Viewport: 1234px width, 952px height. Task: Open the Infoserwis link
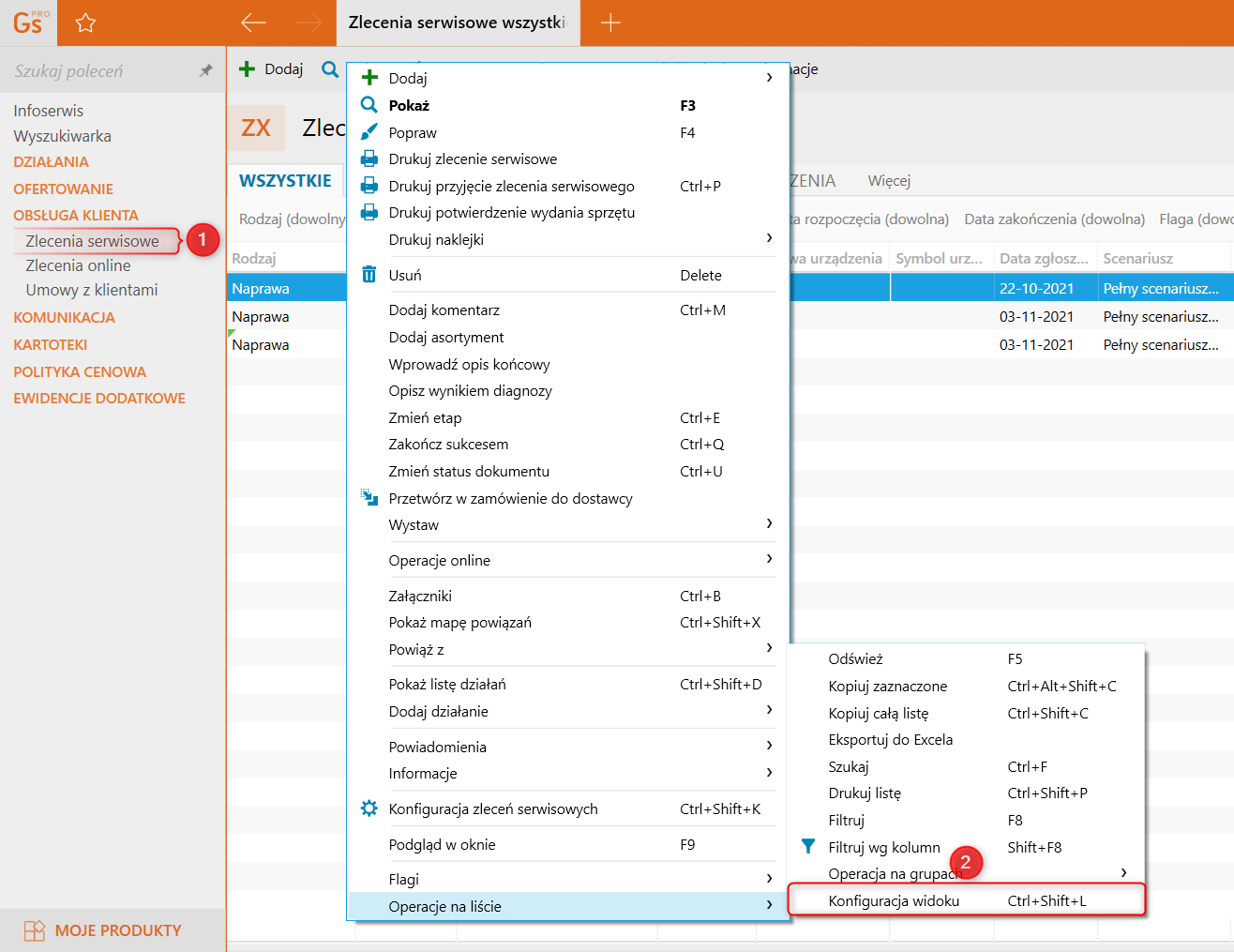point(48,111)
